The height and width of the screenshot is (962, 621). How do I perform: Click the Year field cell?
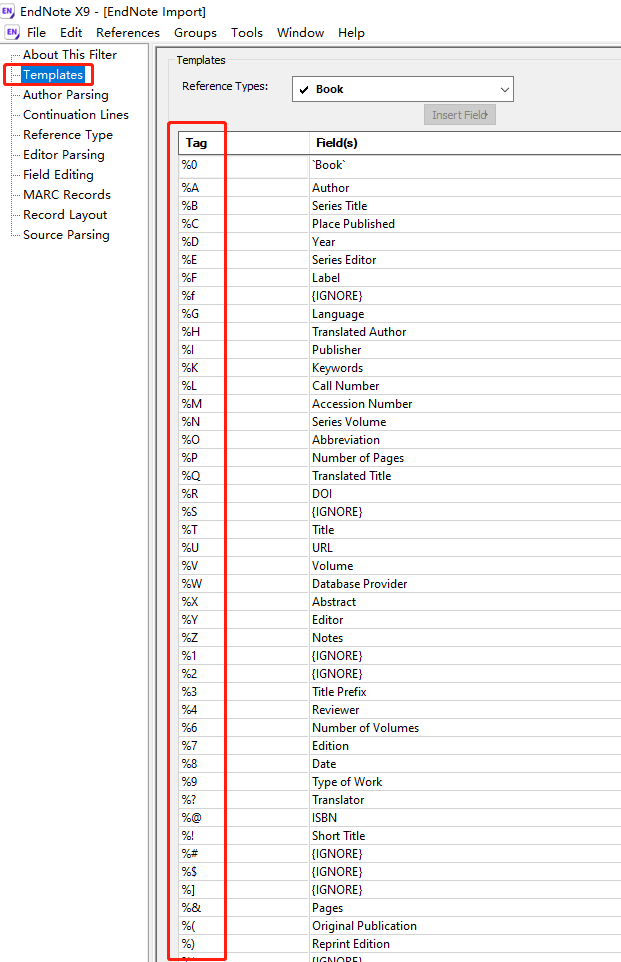tap(465, 242)
